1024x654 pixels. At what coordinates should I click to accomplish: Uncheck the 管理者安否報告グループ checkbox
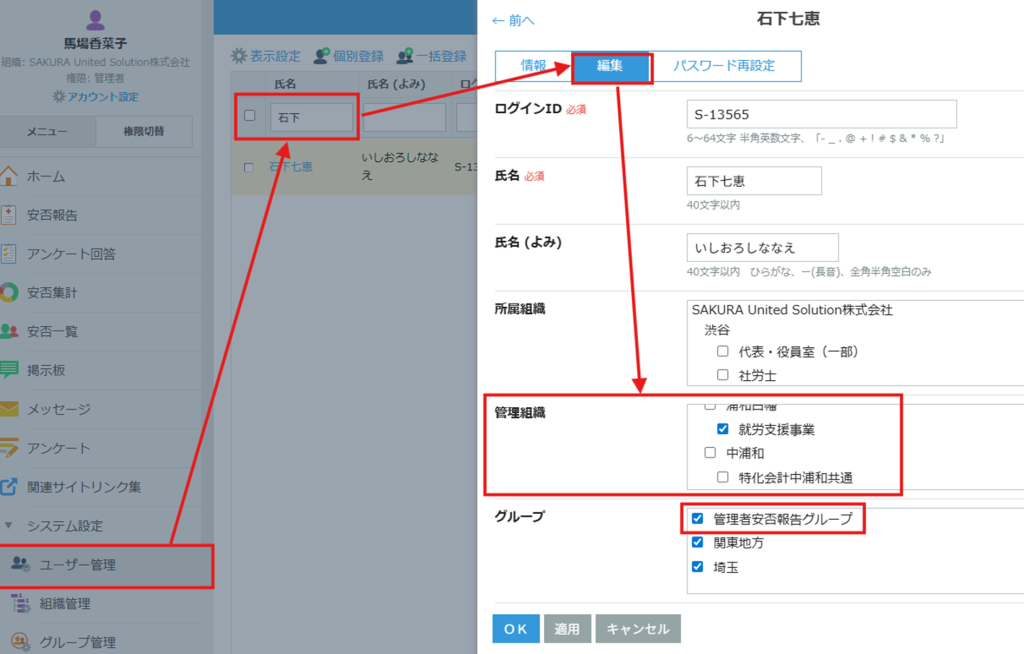point(698,519)
